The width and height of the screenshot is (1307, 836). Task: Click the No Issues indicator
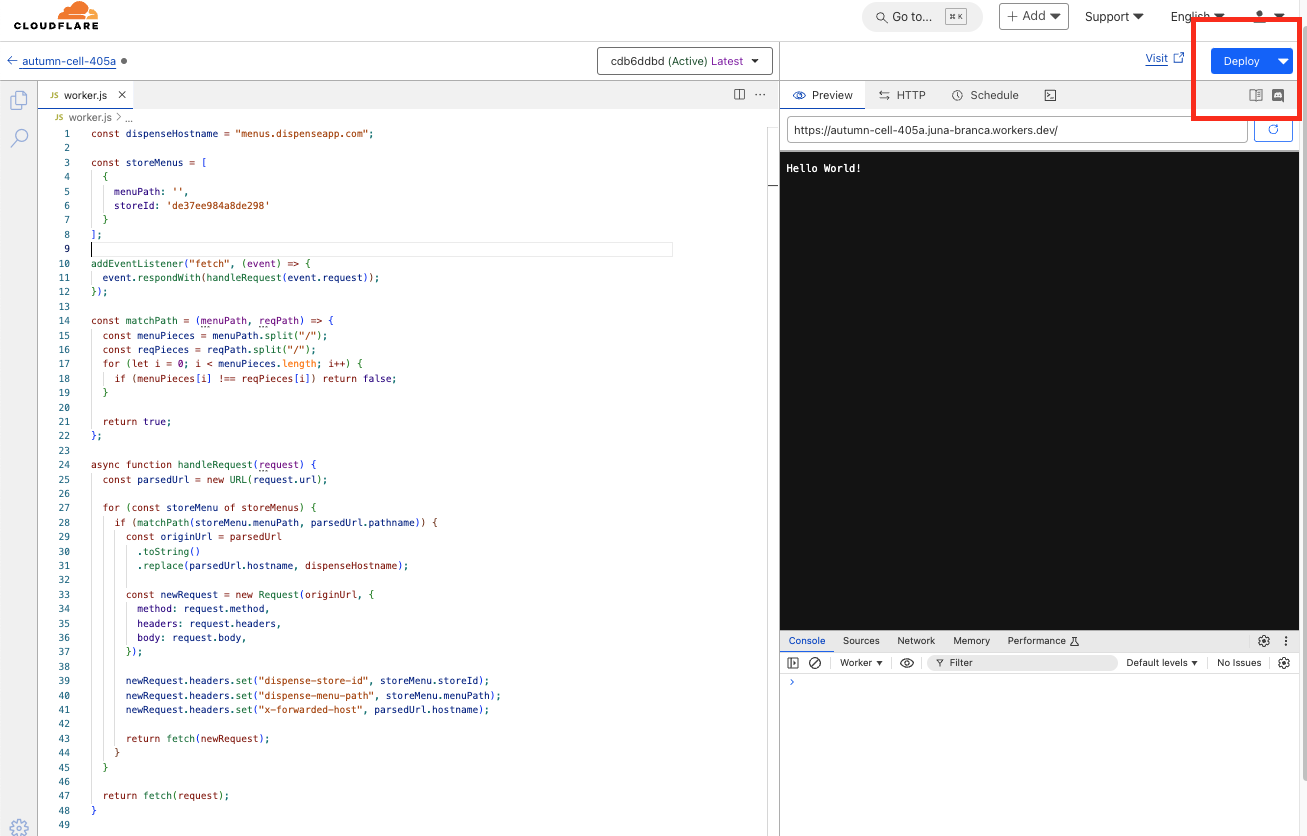[x=1239, y=663]
